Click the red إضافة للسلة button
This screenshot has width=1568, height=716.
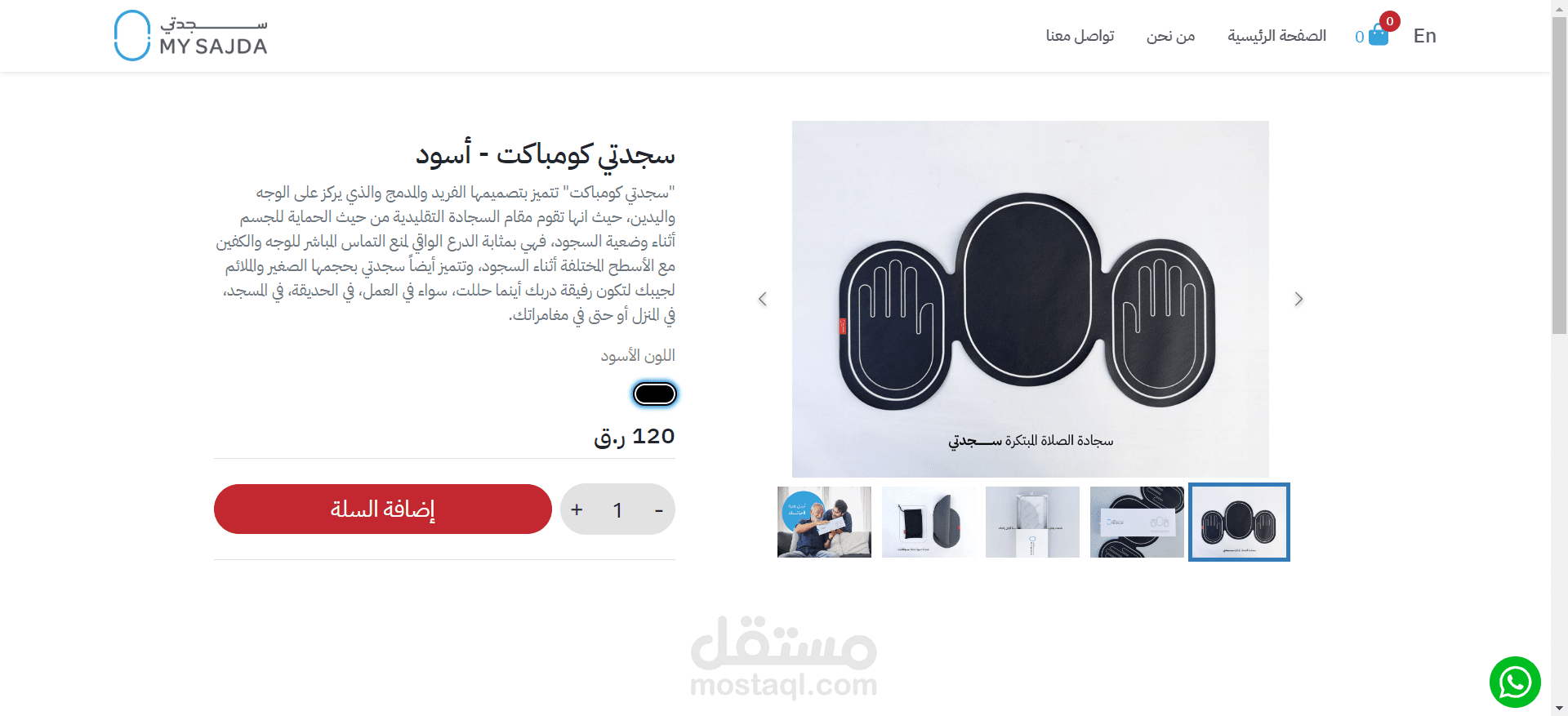(x=383, y=509)
